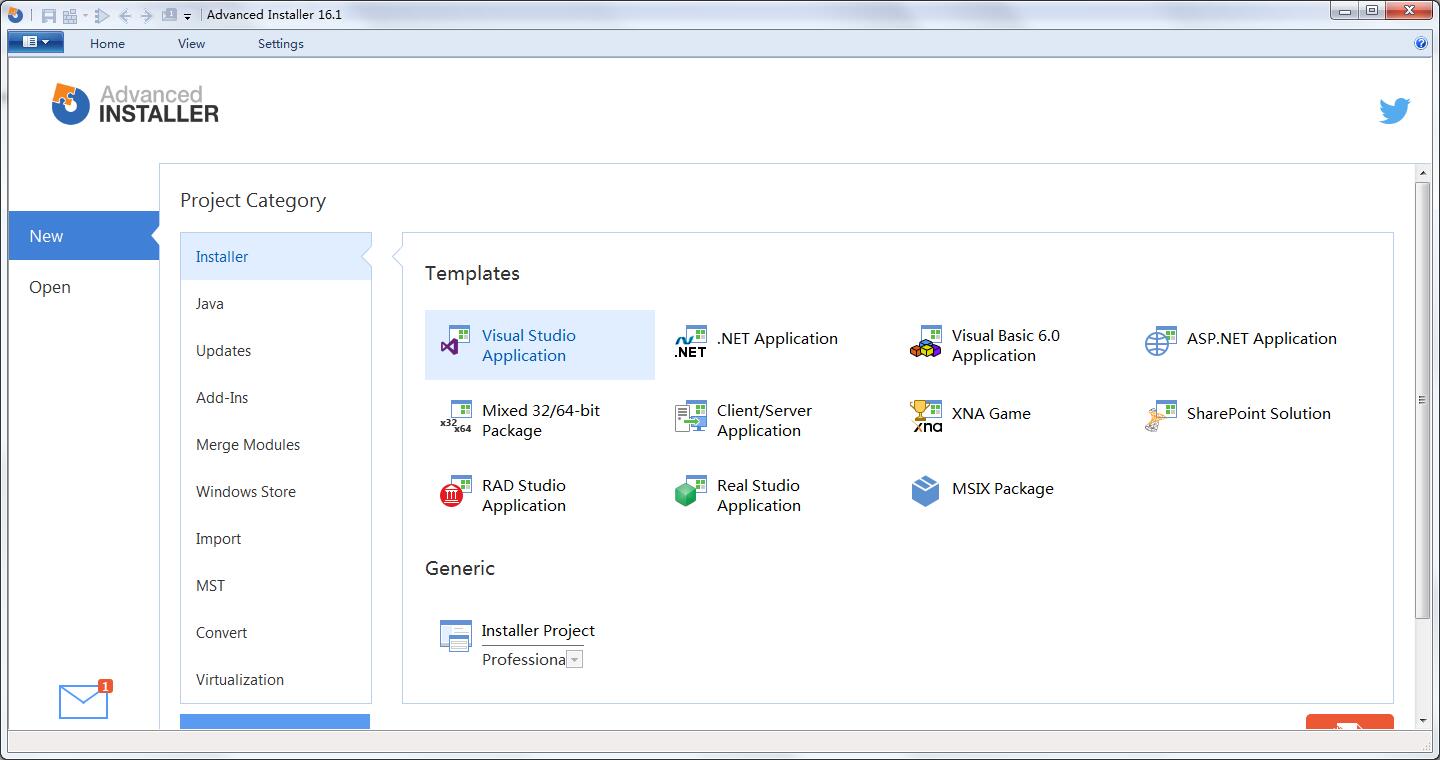This screenshot has width=1440, height=760.
Task: Open the help question mark icon
Action: point(1421,43)
